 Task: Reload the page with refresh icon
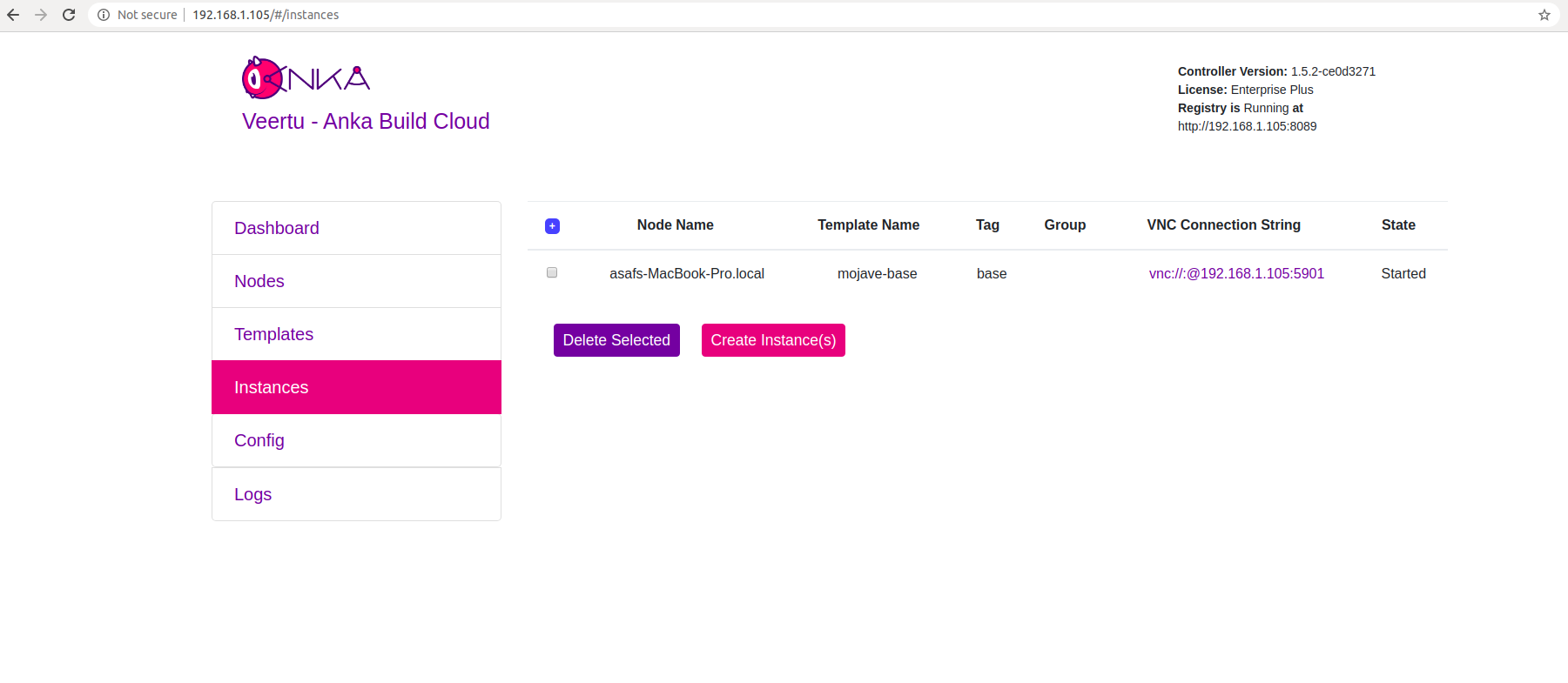[x=69, y=15]
